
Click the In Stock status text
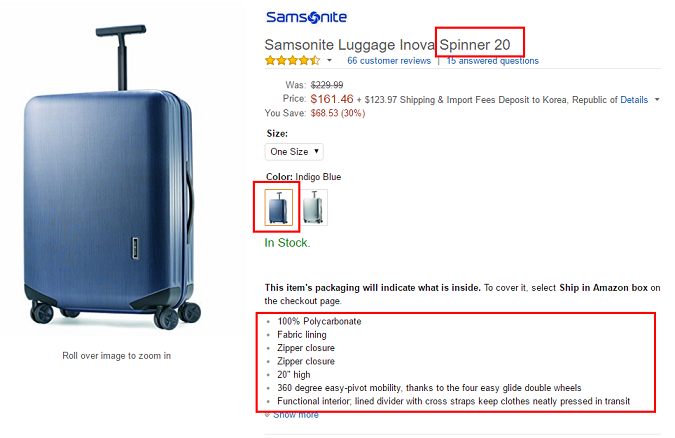(x=287, y=243)
